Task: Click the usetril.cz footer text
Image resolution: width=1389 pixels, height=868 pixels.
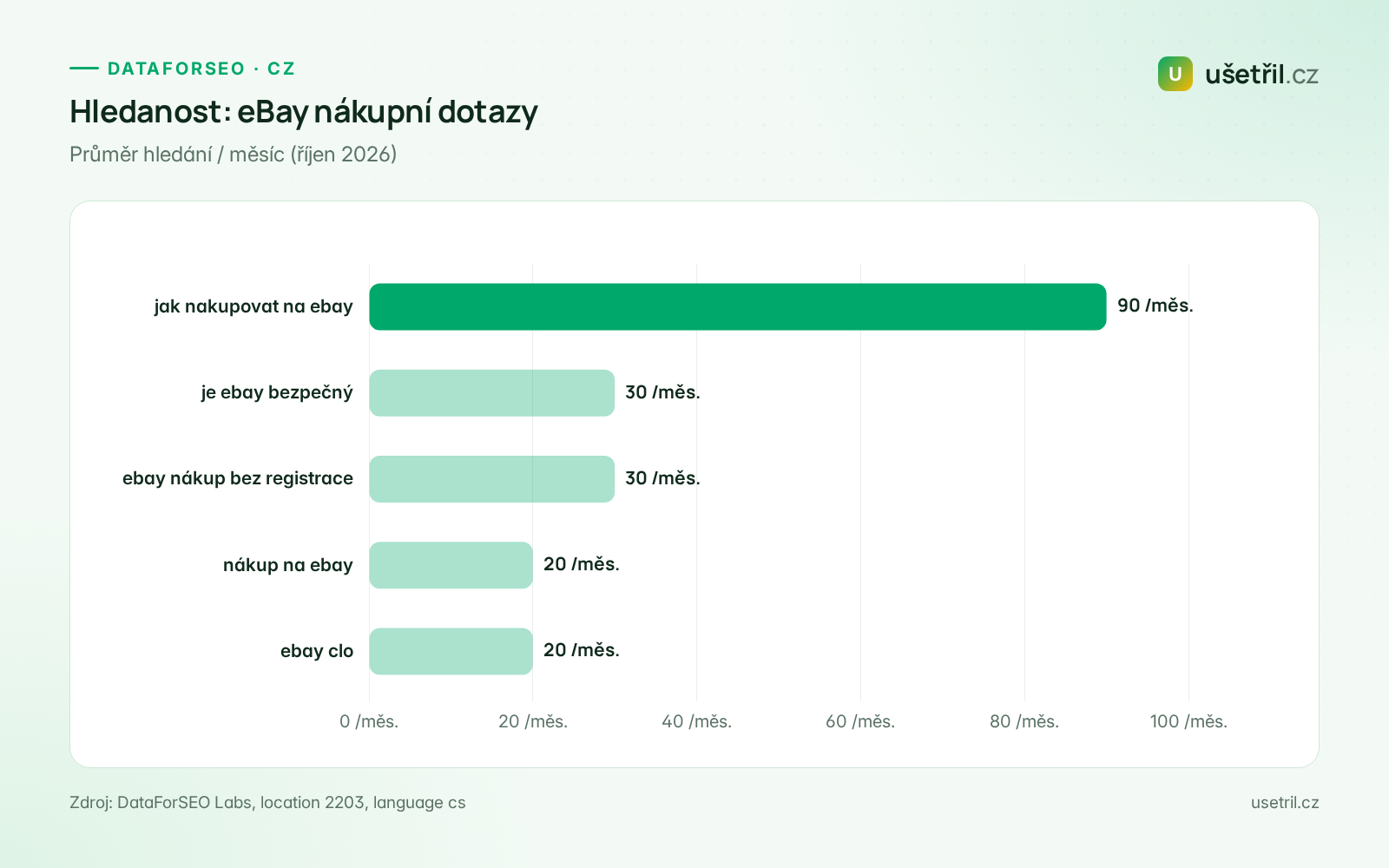Action: [1285, 803]
